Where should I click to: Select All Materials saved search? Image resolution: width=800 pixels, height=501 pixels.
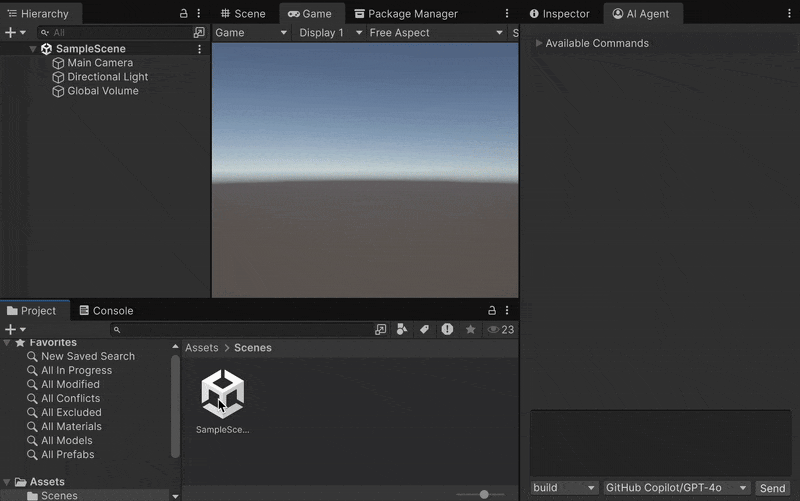(x=71, y=427)
